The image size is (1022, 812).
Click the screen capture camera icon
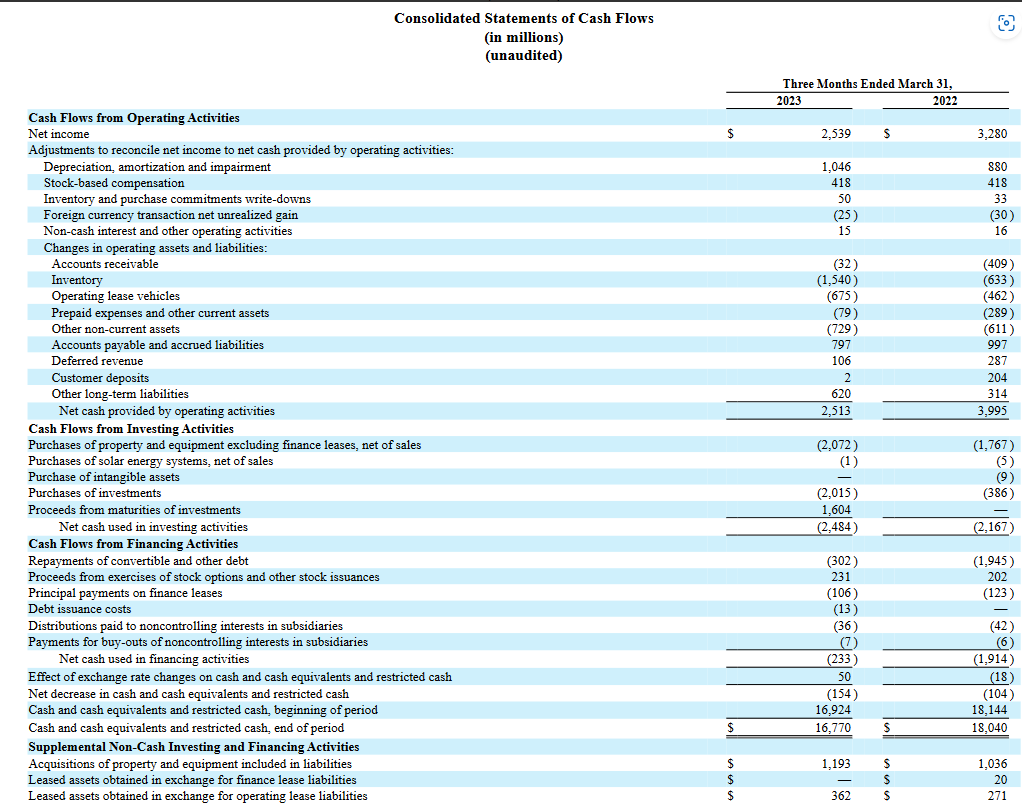(1005, 23)
